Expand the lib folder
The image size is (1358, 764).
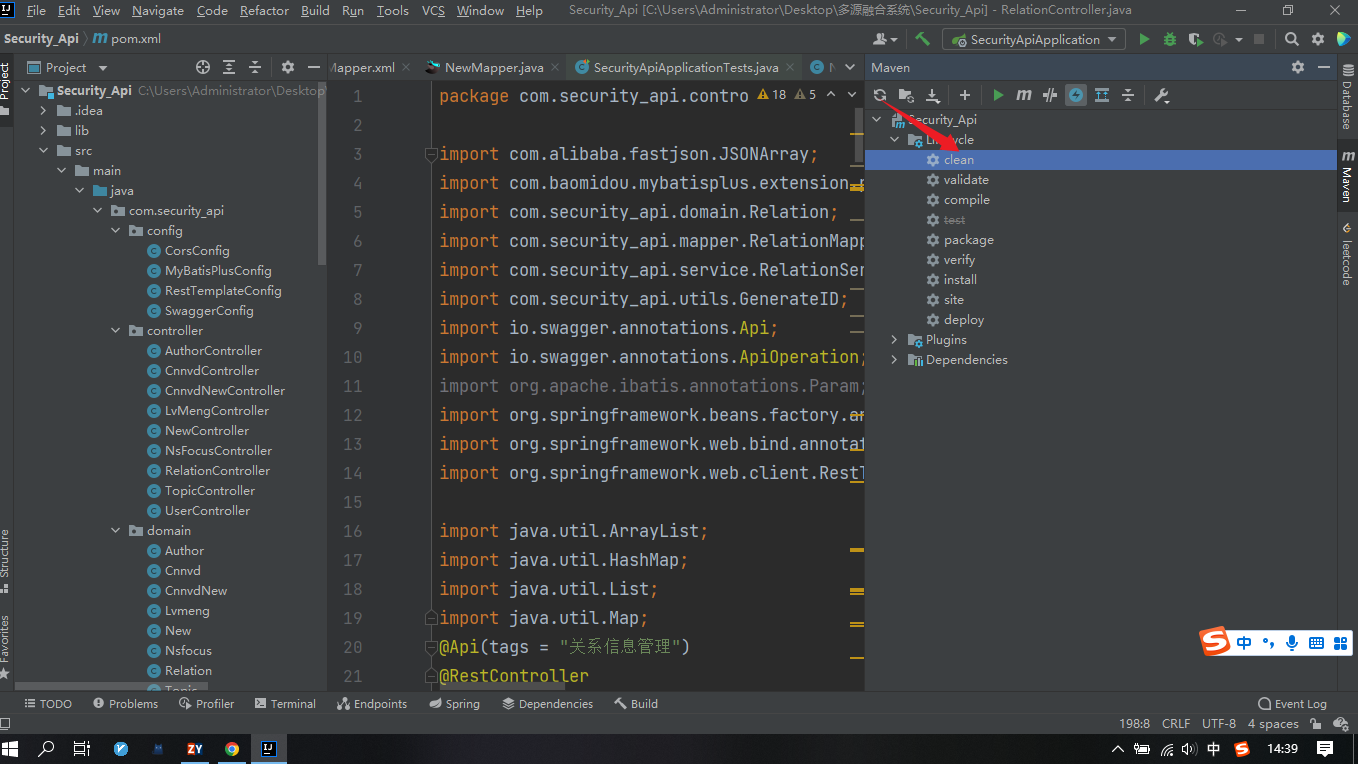[x=43, y=130]
